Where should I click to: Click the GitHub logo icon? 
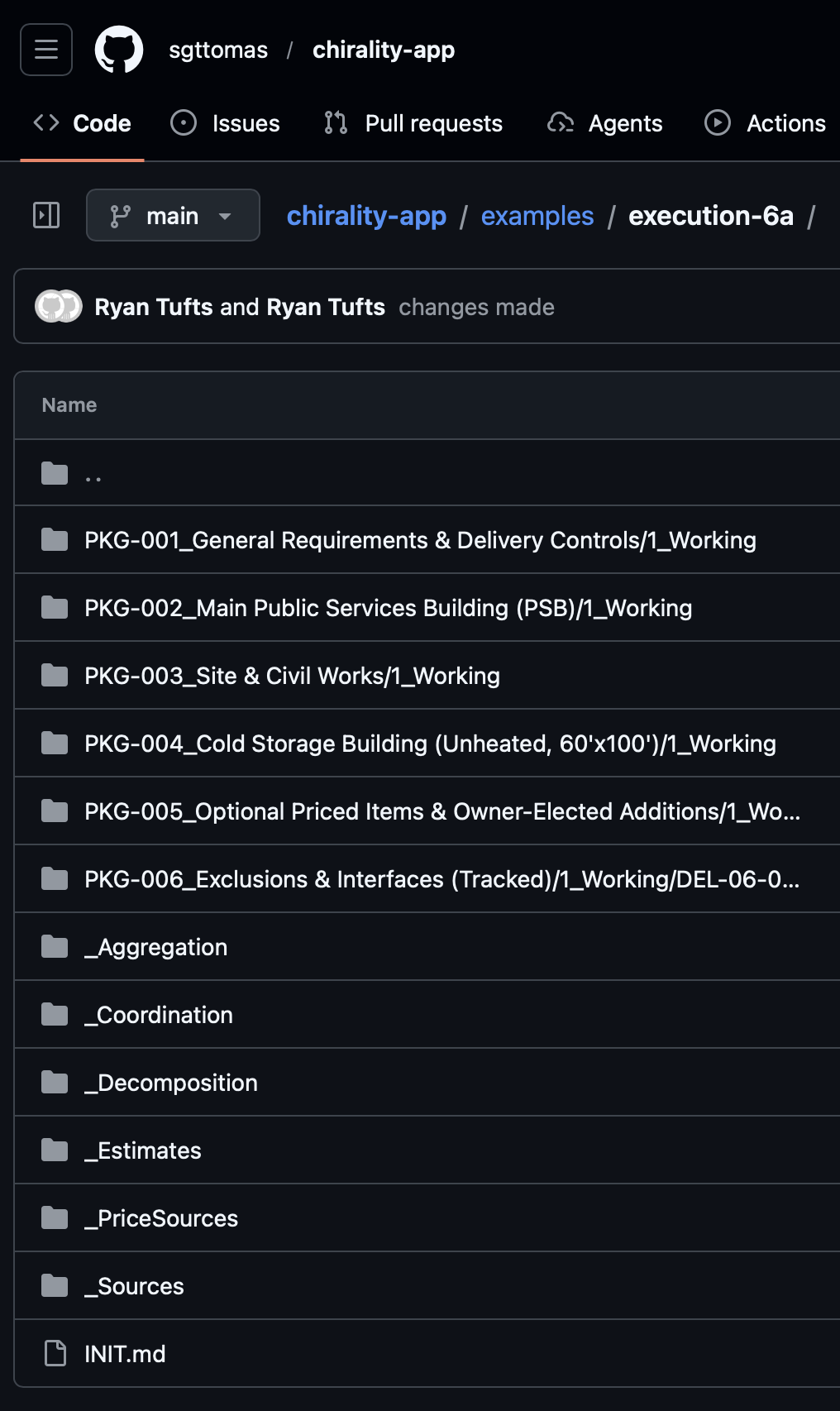[x=119, y=50]
